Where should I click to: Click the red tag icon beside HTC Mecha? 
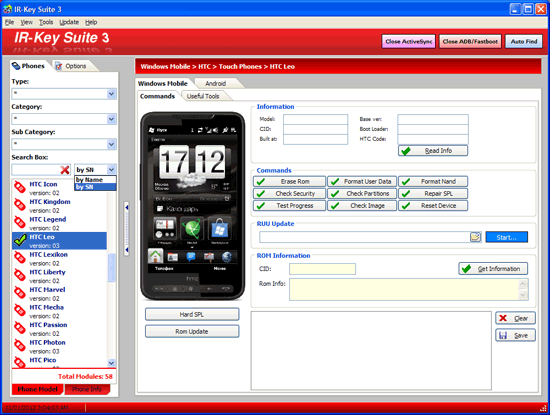[20, 311]
